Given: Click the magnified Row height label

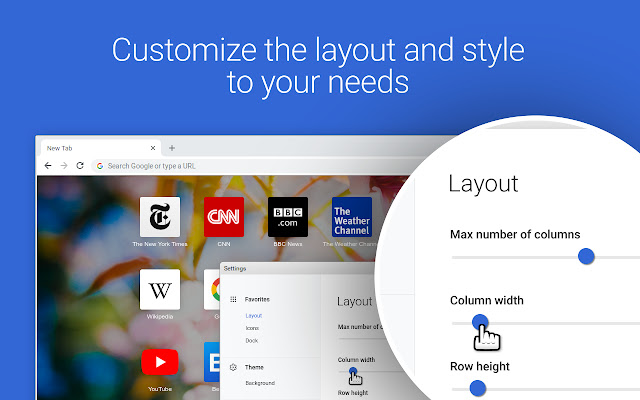Looking at the screenshot, I should pos(480,367).
